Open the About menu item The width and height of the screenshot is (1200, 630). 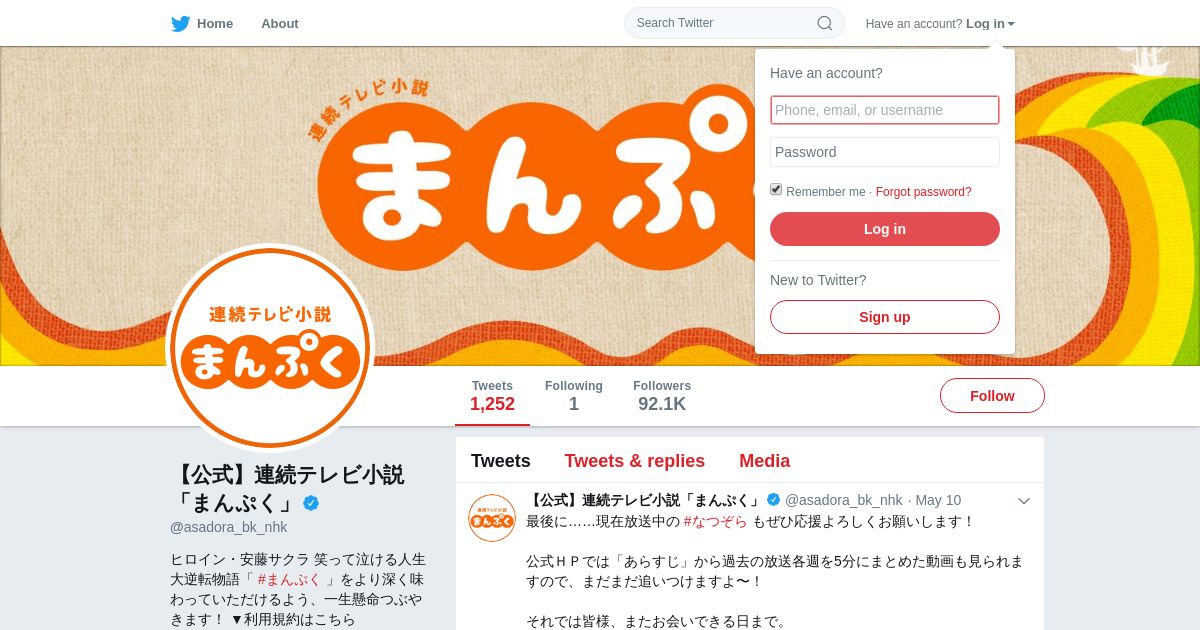coord(280,23)
